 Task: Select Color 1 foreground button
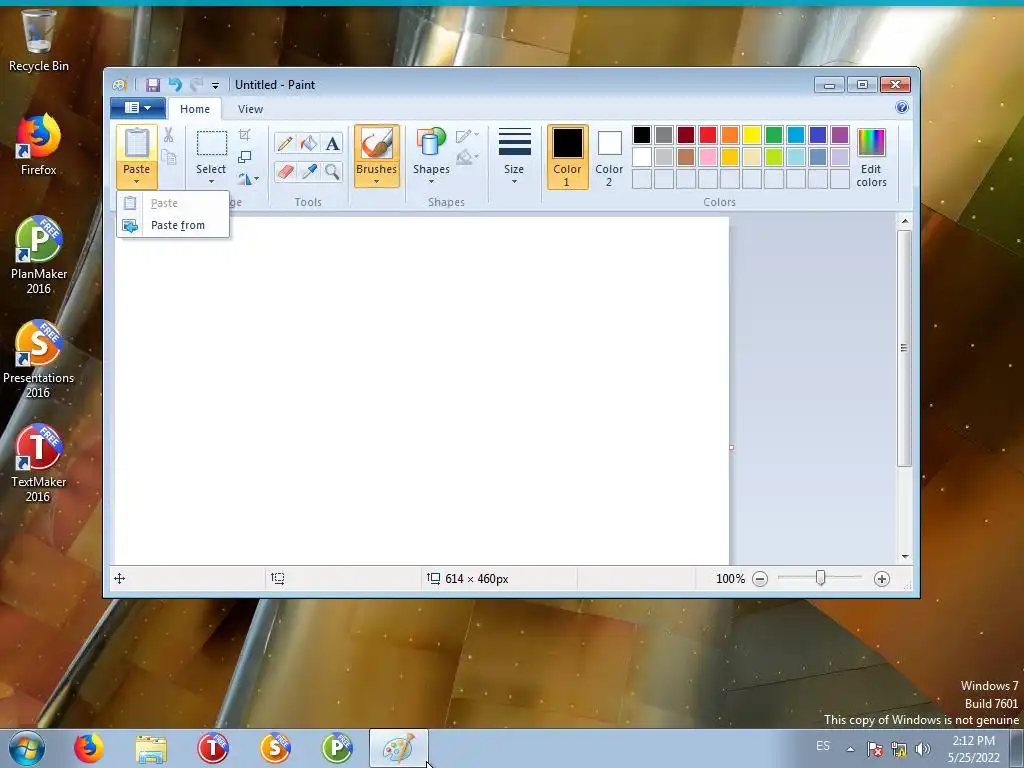pos(567,157)
